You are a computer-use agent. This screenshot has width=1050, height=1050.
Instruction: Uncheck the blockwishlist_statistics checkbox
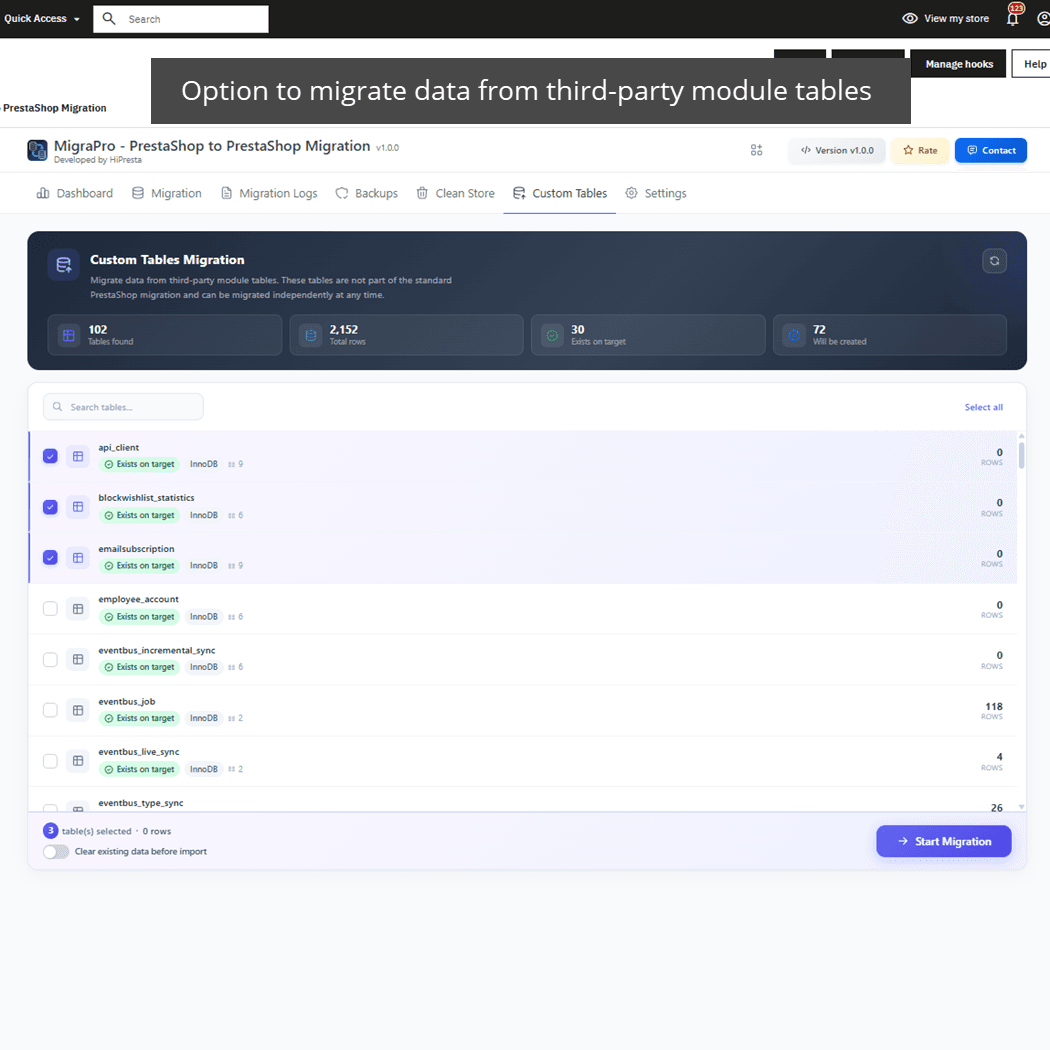coord(50,507)
